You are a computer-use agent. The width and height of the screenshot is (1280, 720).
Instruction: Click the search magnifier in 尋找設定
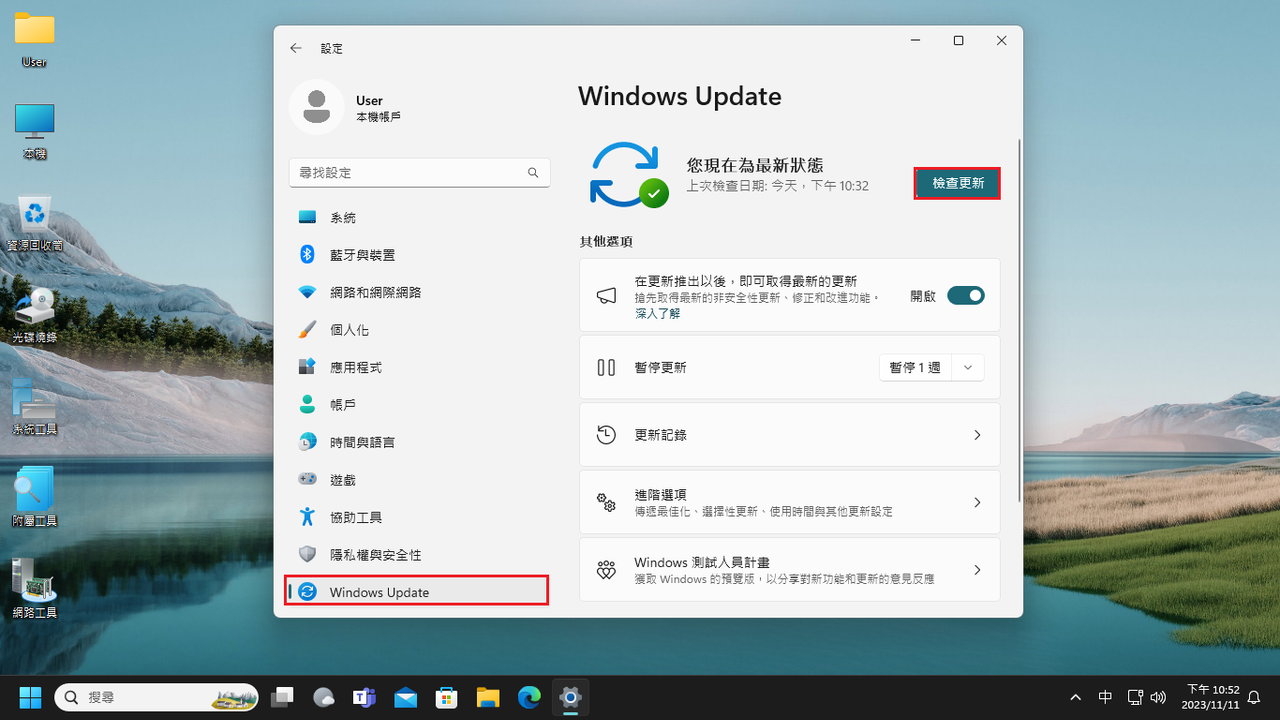coord(534,172)
